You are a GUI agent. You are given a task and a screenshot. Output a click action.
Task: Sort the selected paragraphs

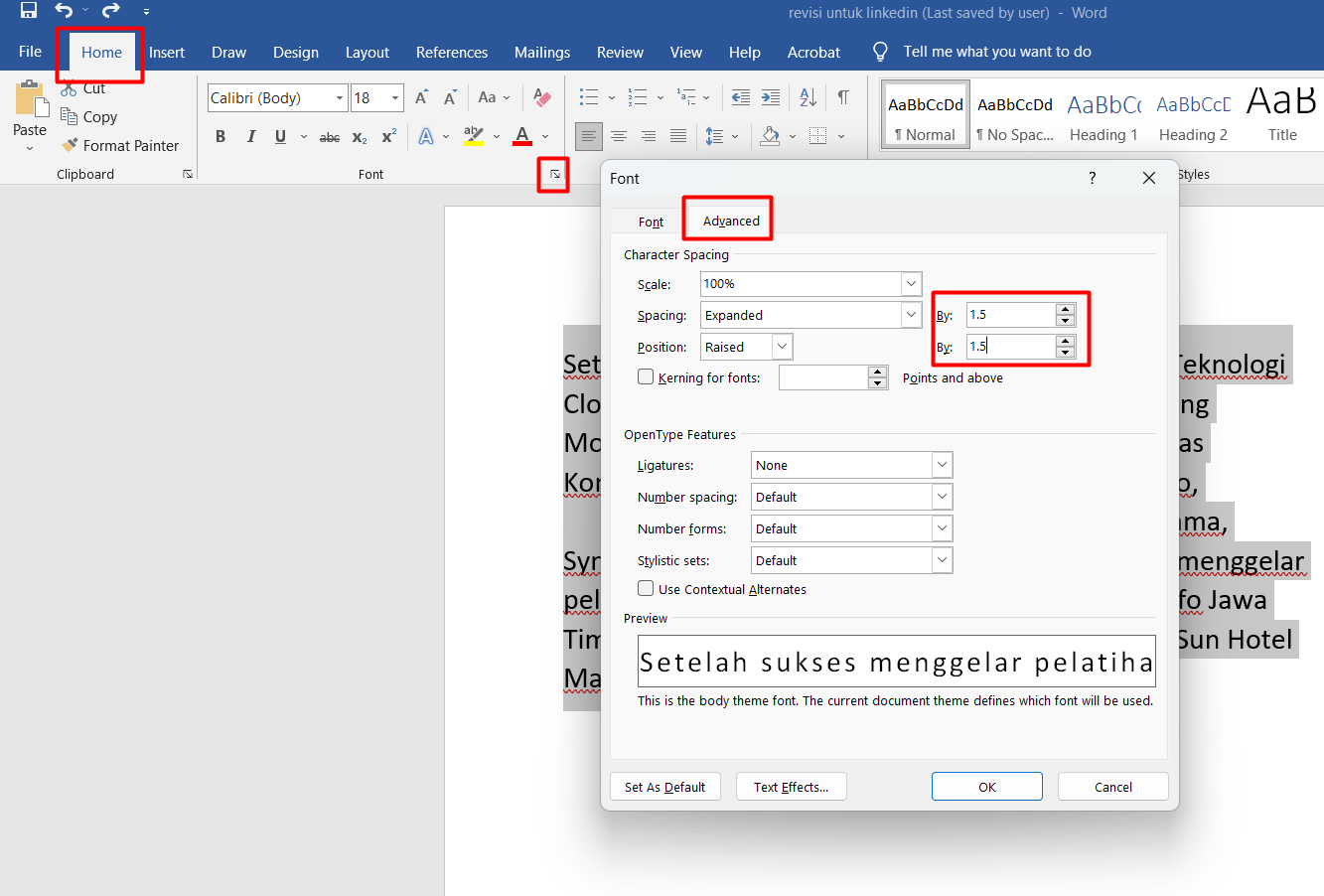[x=808, y=97]
